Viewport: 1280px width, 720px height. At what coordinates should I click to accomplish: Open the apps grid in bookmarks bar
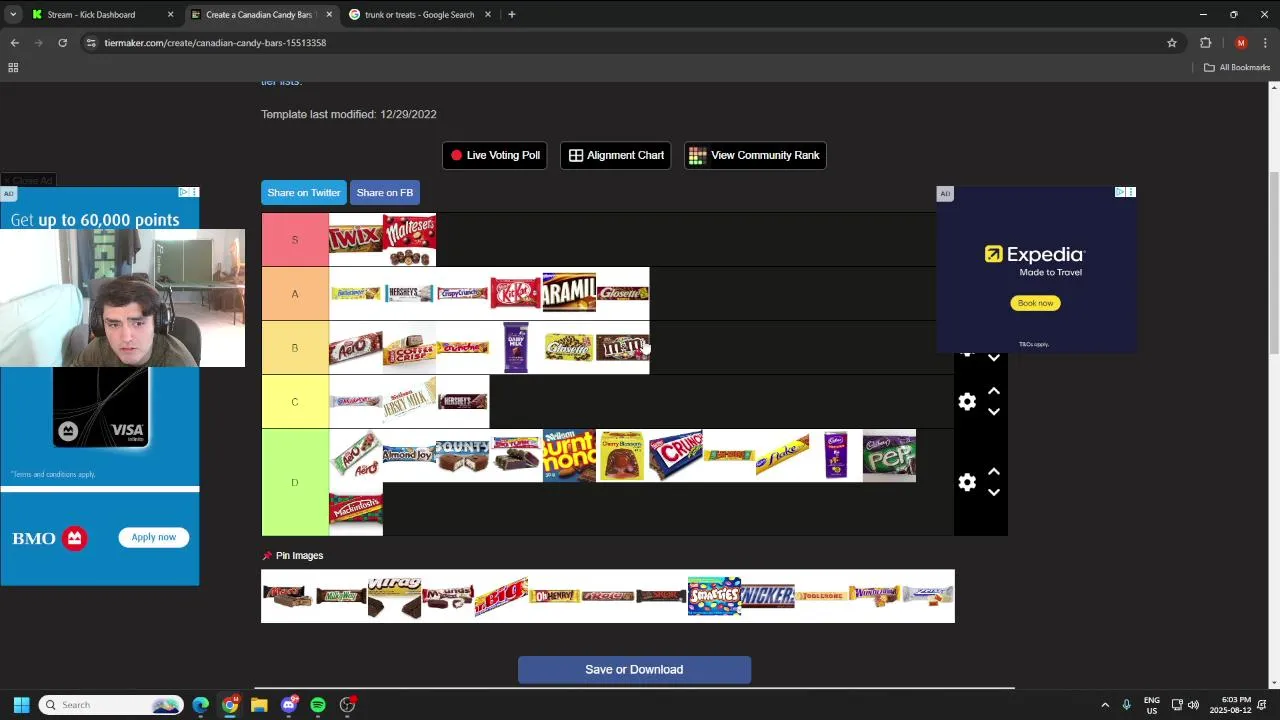pos(13,68)
